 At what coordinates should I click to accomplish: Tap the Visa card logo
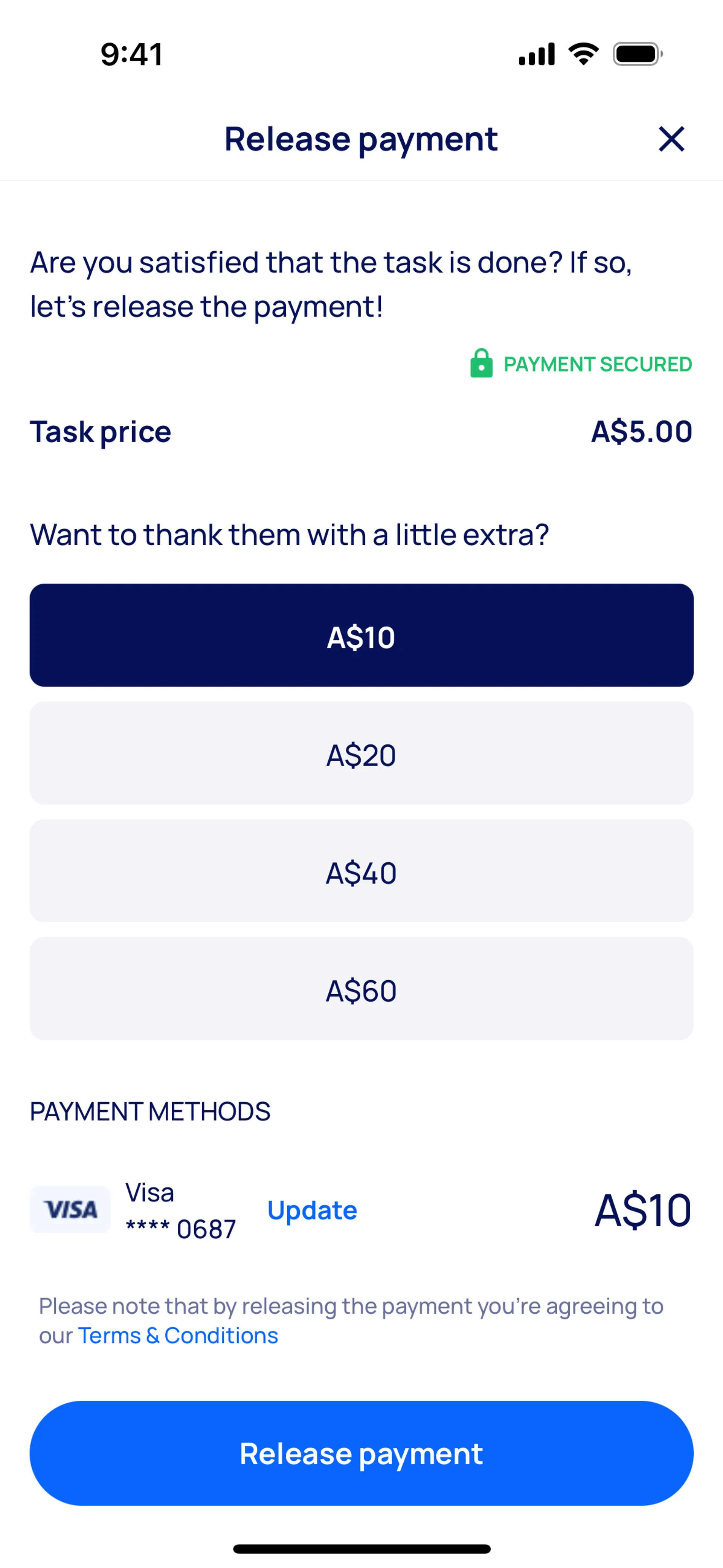click(x=70, y=1209)
